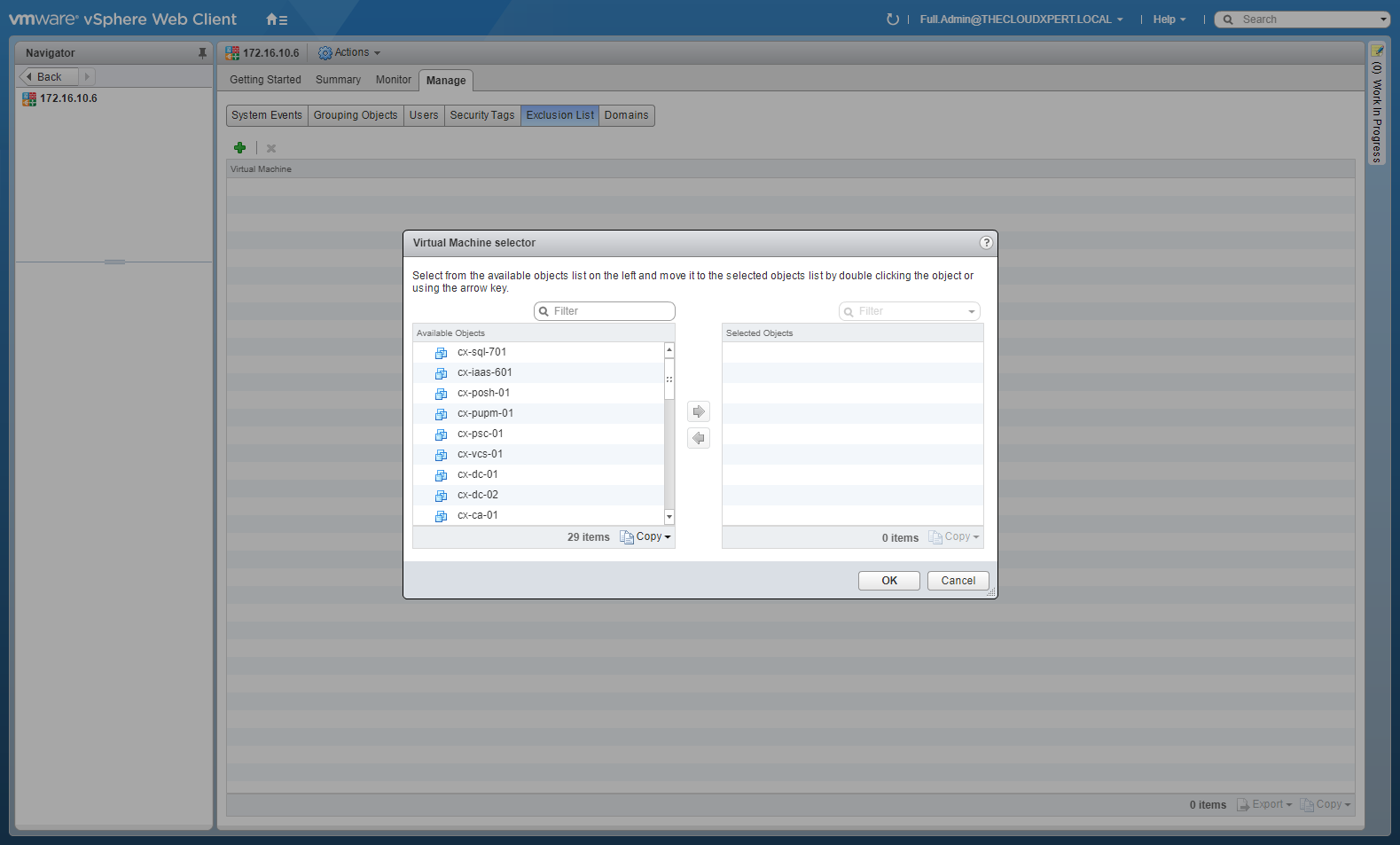1400x845 pixels.
Task: Click the Available Objects scrollbar down arrow
Action: pos(669,517)
